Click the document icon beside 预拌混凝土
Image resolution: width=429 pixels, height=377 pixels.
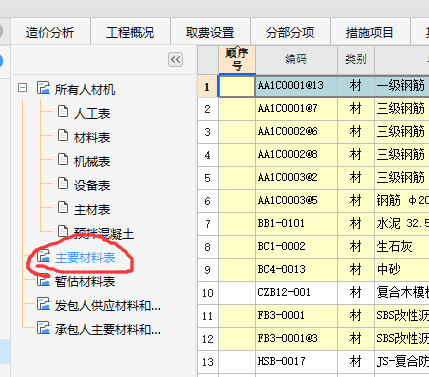(x=63, y=231)
